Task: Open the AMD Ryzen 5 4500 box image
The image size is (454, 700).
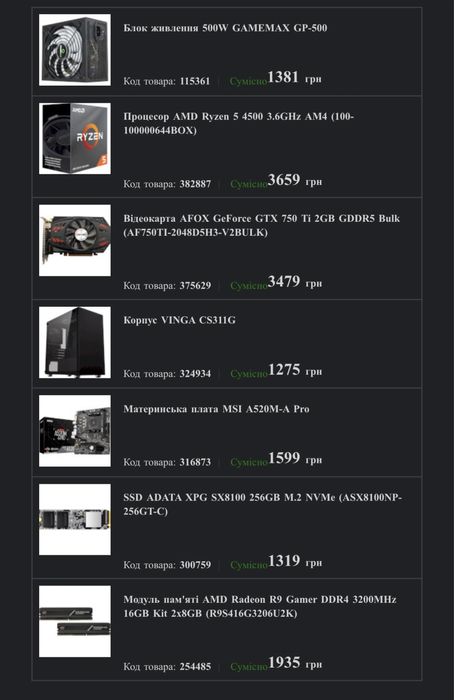Action: pos(75,138)
